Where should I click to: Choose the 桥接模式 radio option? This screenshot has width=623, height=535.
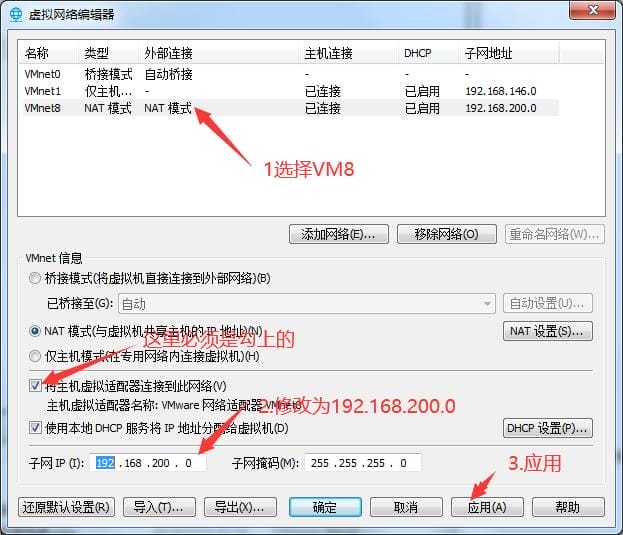(36, 278)
